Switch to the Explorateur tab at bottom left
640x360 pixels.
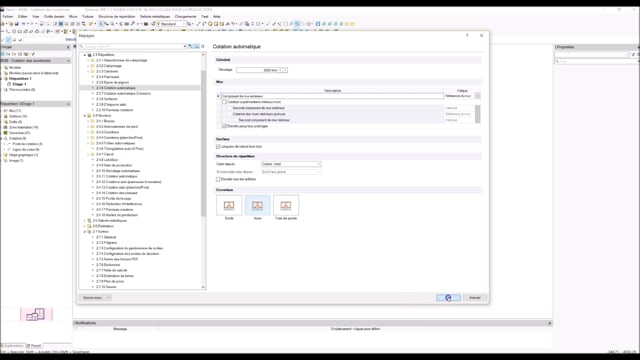(x=13, y=346)
